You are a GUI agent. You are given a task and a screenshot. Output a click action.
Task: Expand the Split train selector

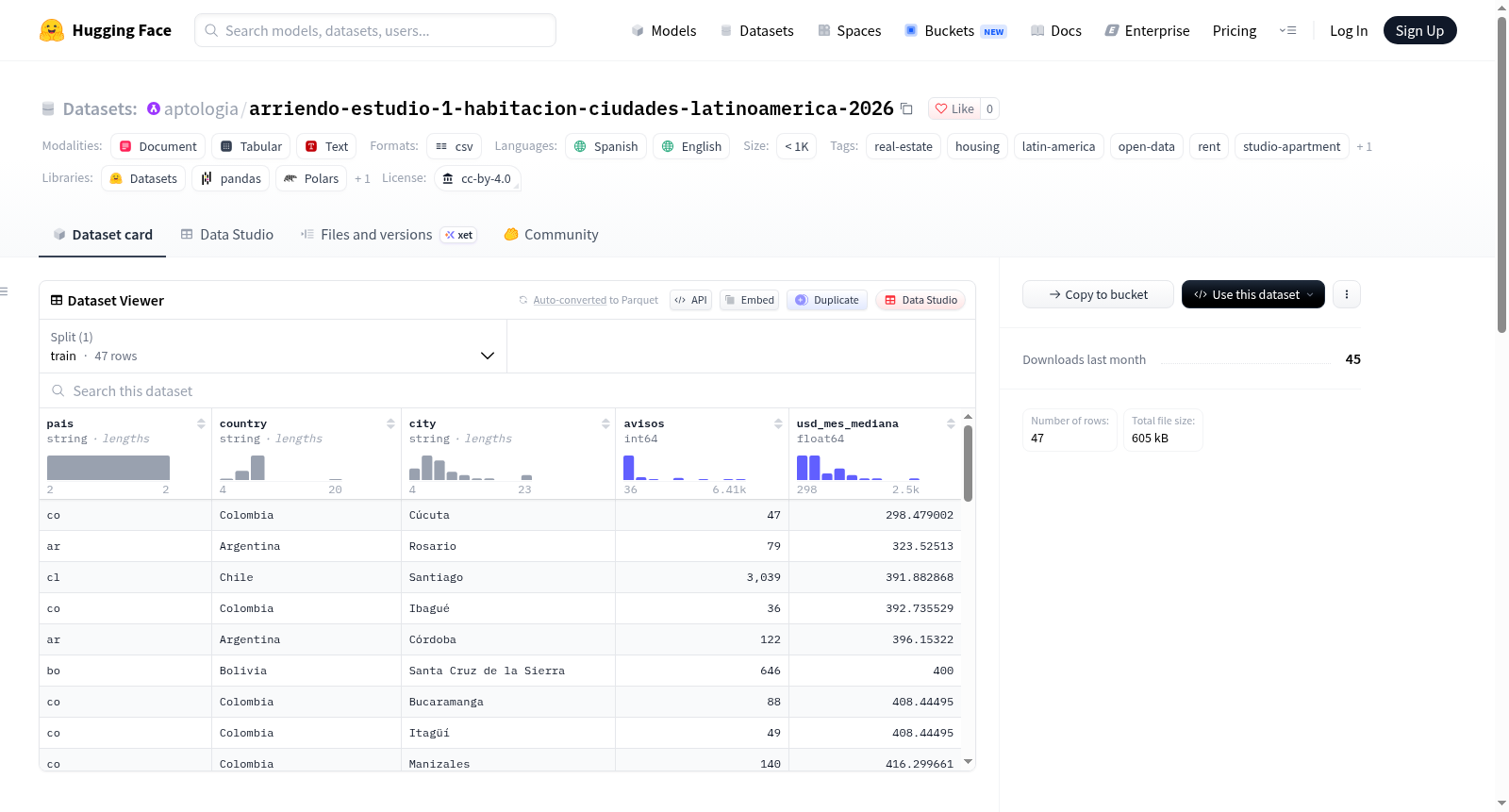pos(273,346)
